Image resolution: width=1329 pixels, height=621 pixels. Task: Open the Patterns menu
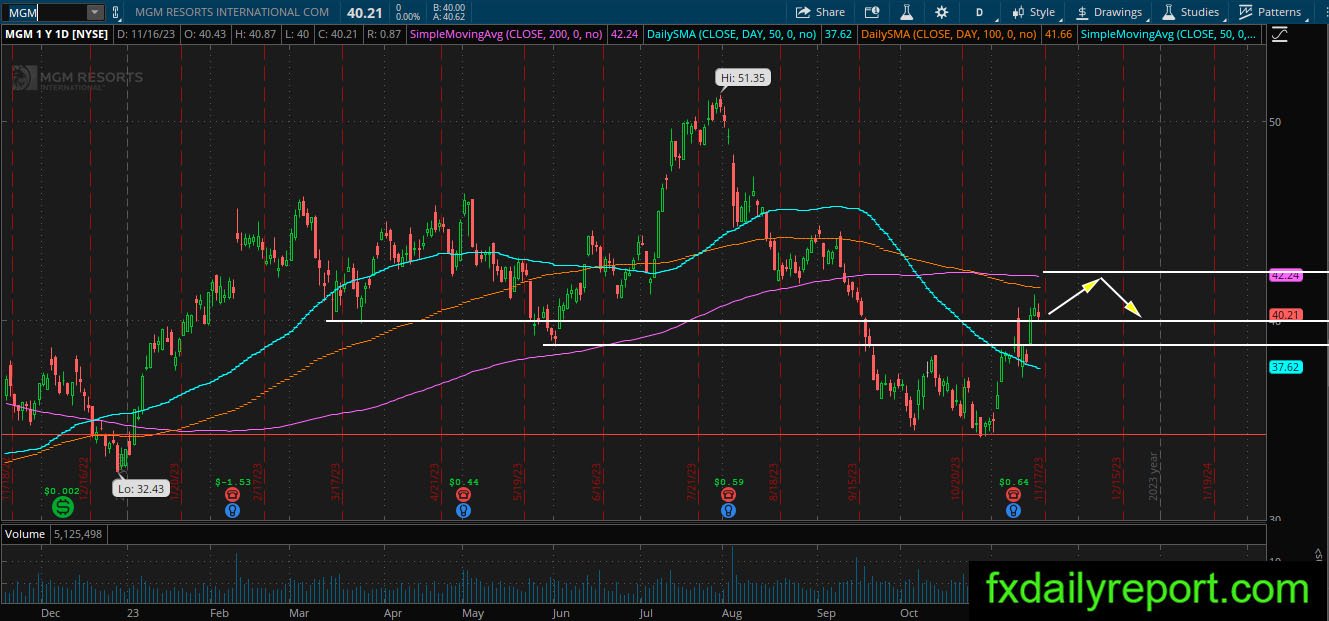(1270, 12)
